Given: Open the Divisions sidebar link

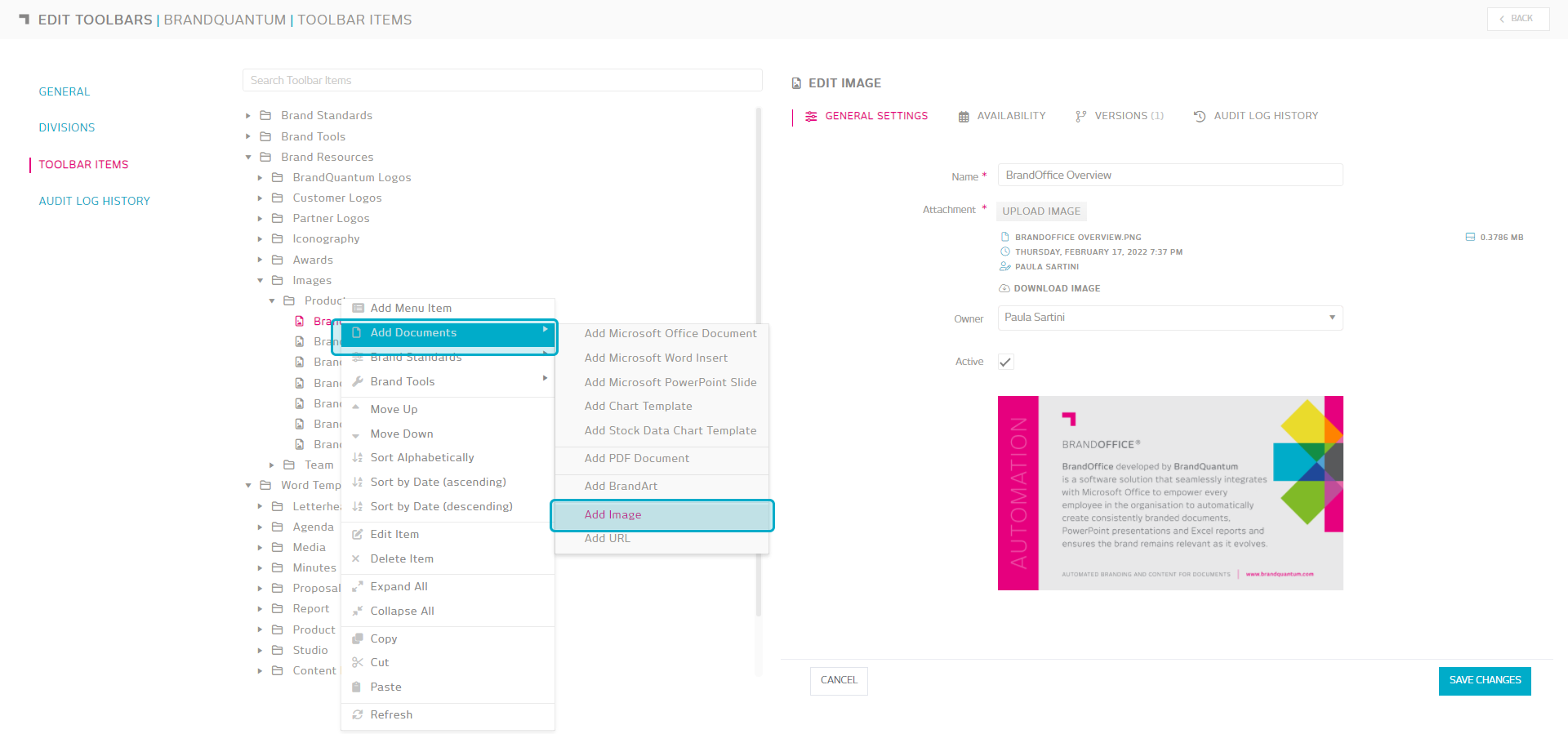Looking at the screenshot, I should point(67,127).
